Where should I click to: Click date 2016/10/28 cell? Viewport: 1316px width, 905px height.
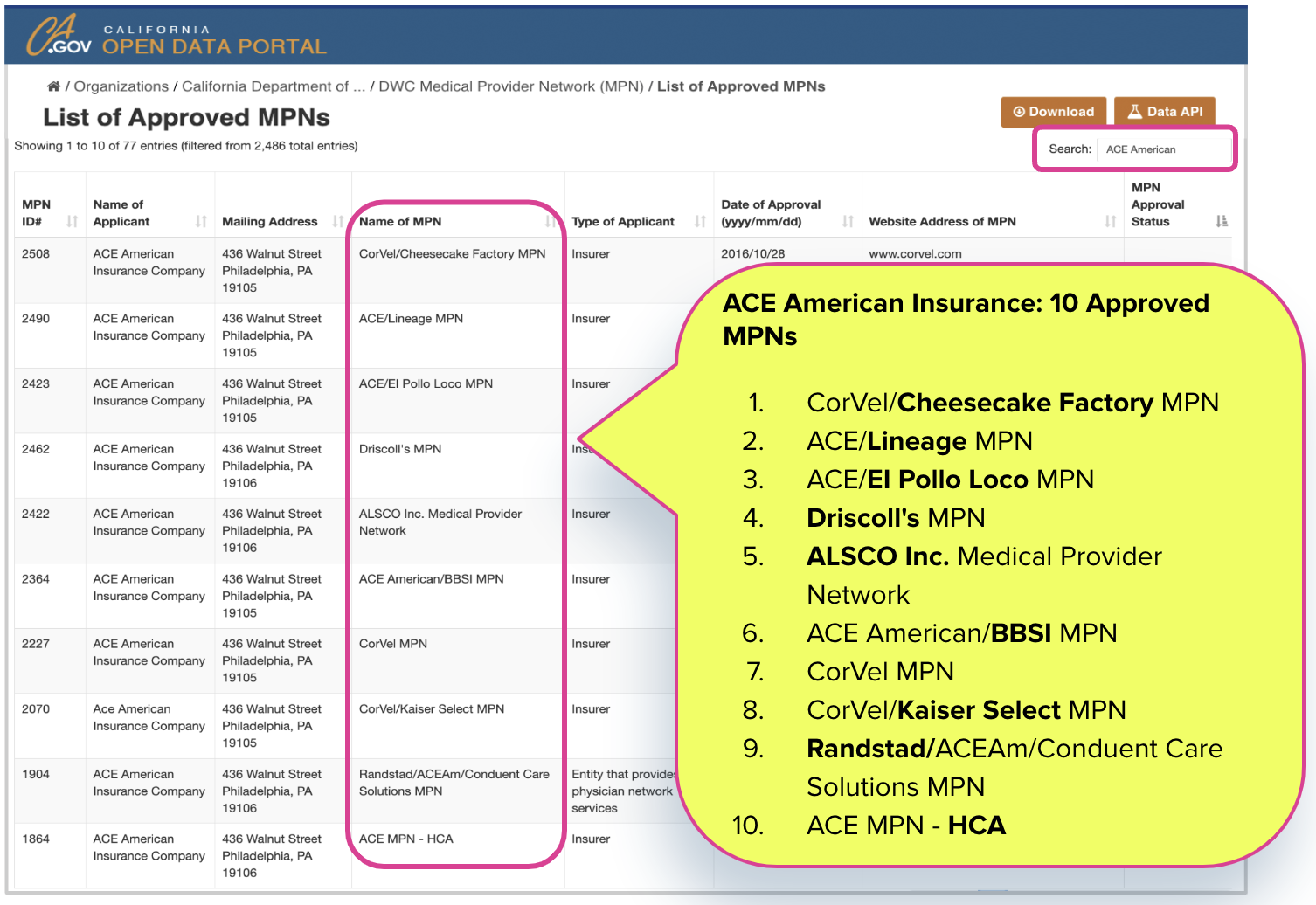point(753,254)
